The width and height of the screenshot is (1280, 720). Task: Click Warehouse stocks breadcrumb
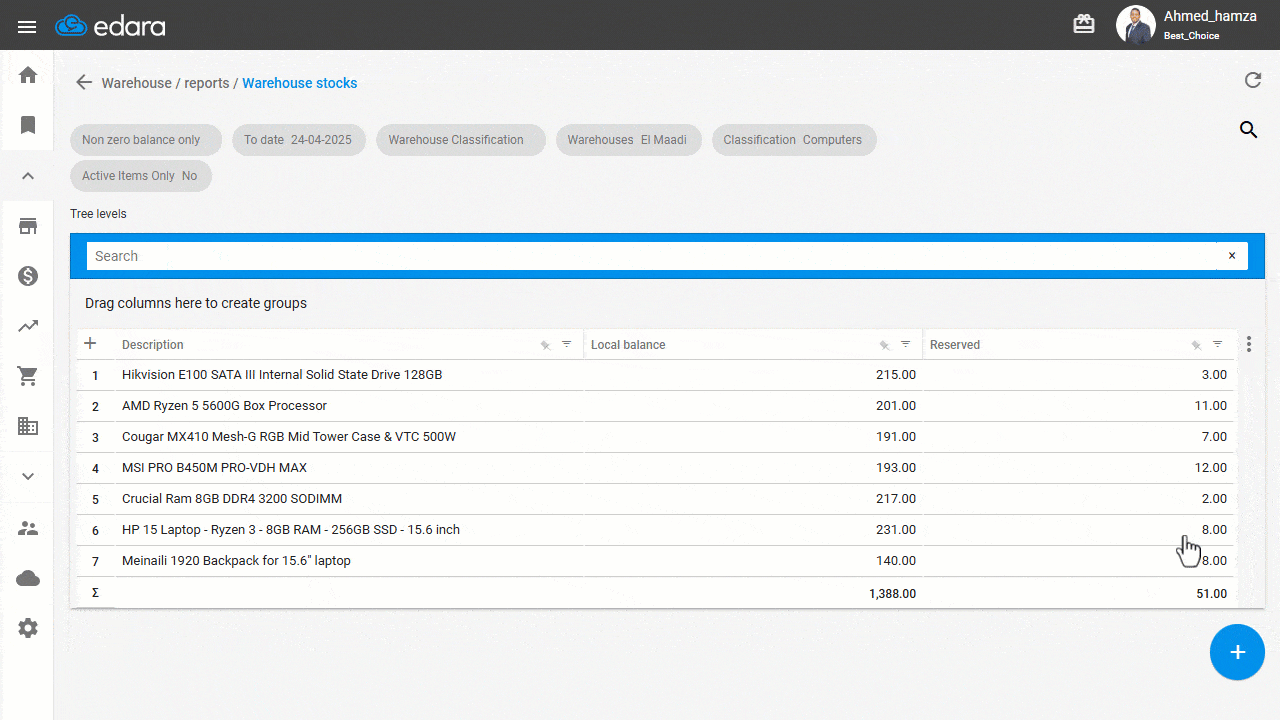coord(300,83)
